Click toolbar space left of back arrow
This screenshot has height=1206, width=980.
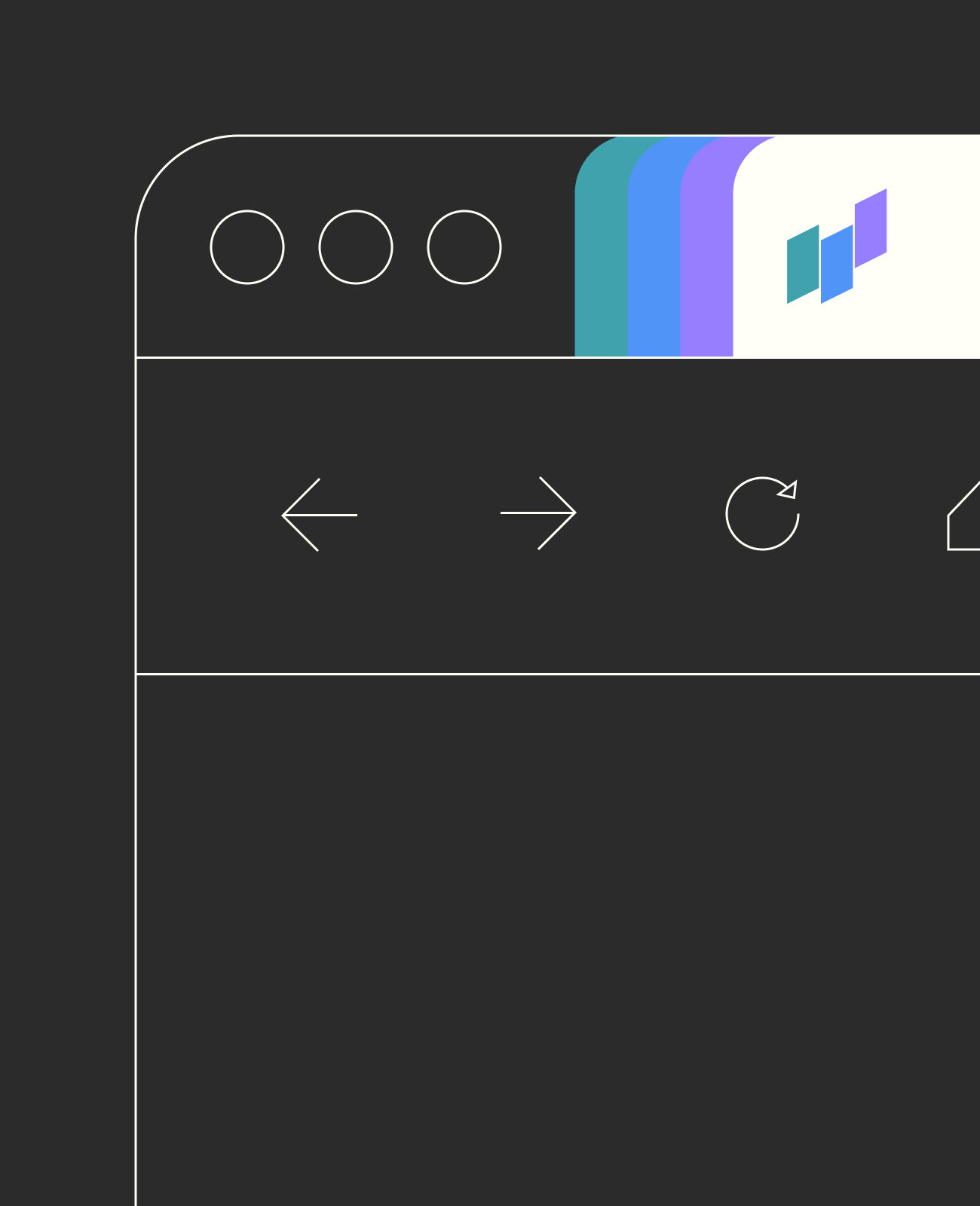point(207,515)
